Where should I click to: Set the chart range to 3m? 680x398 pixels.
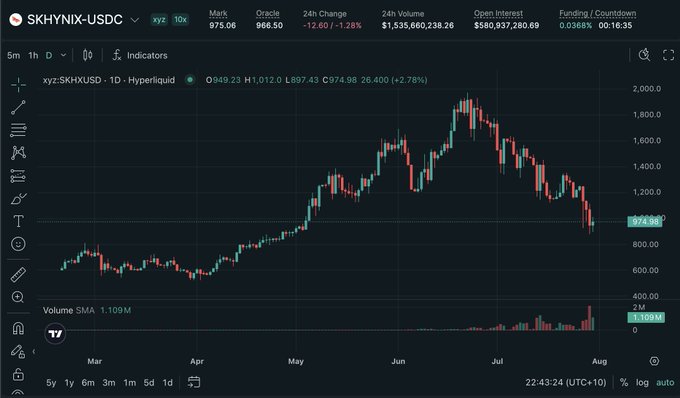point(109,382)
